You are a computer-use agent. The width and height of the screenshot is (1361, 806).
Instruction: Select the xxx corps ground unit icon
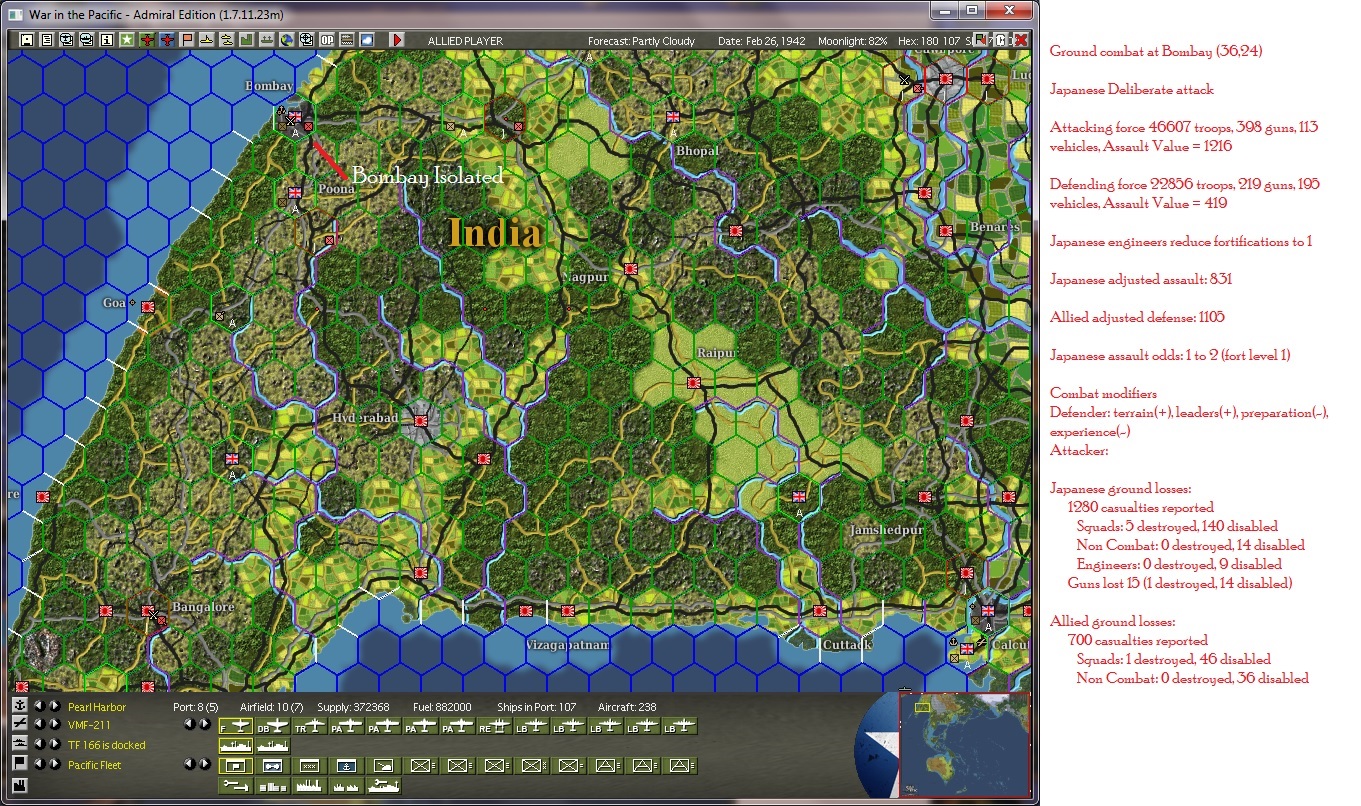pyautogui.click(x=310, y=766)
